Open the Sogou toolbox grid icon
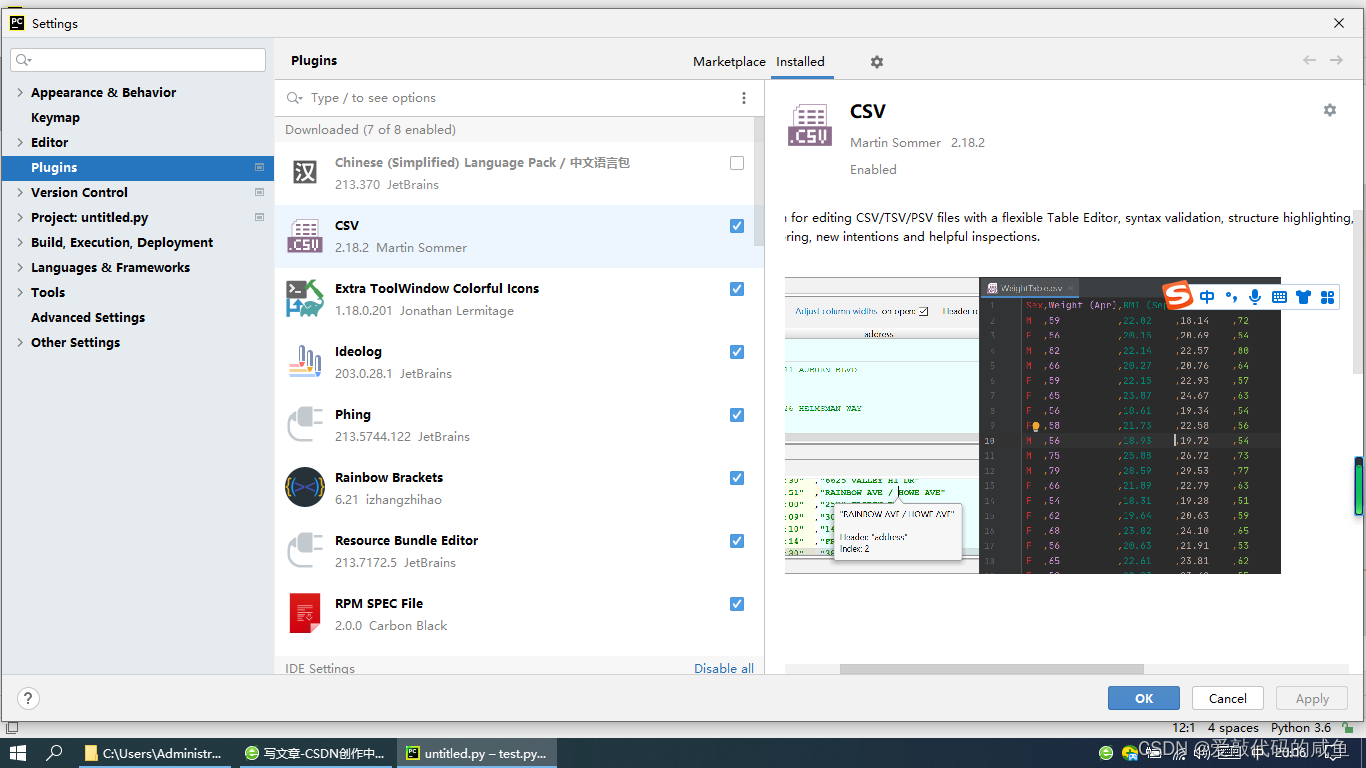The height and width of the screenshot is (768, 1366). click(x=1328, y=297)
